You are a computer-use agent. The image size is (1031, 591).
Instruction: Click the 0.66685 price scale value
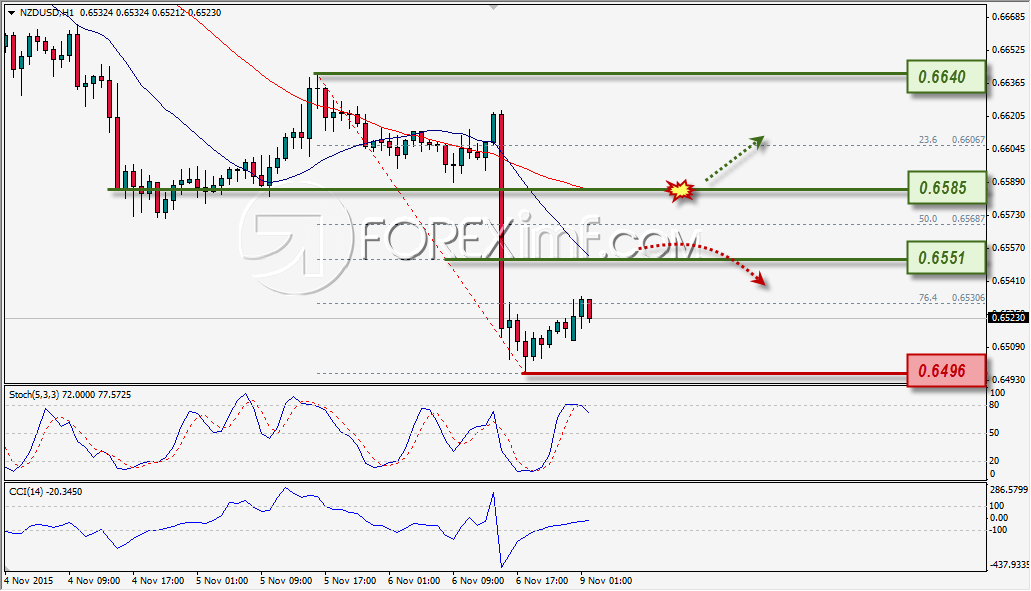[1008, 16]
